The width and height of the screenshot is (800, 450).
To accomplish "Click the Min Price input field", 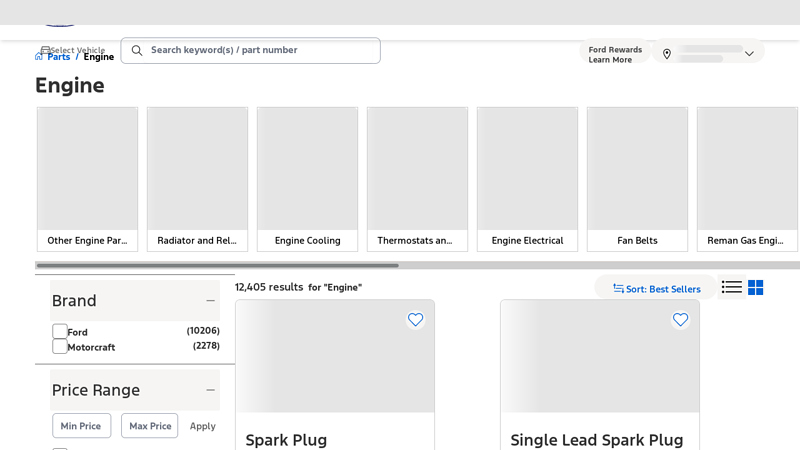I will 81,426.
